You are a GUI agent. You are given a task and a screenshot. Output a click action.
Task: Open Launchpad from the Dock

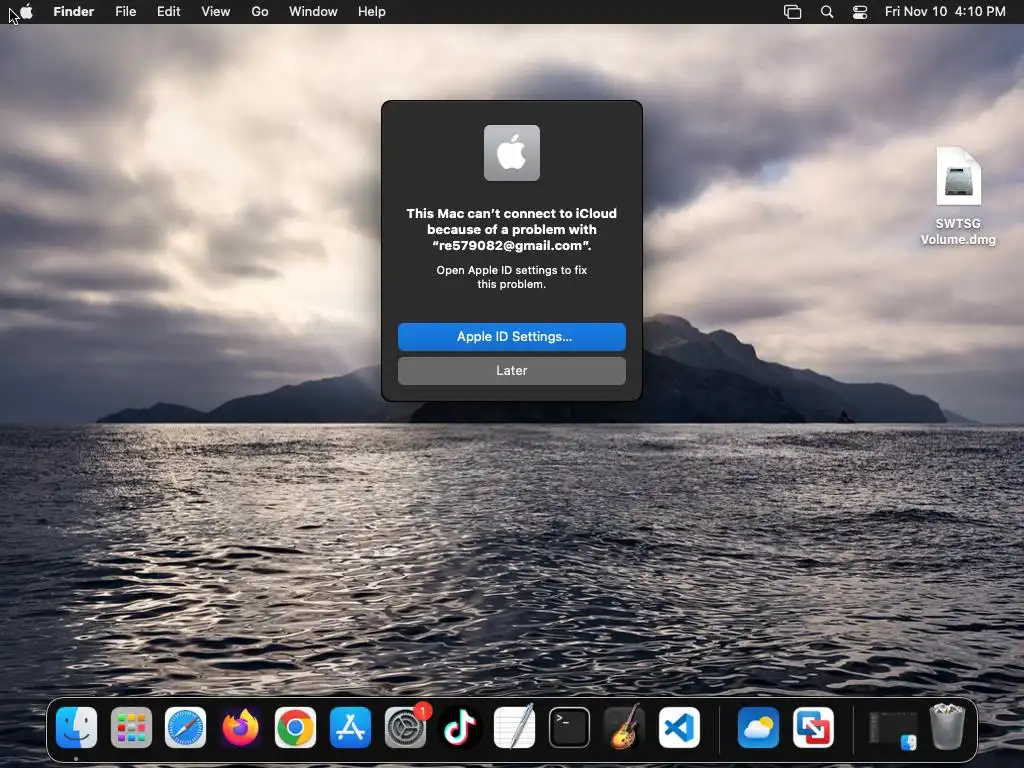tap(131, 727)
